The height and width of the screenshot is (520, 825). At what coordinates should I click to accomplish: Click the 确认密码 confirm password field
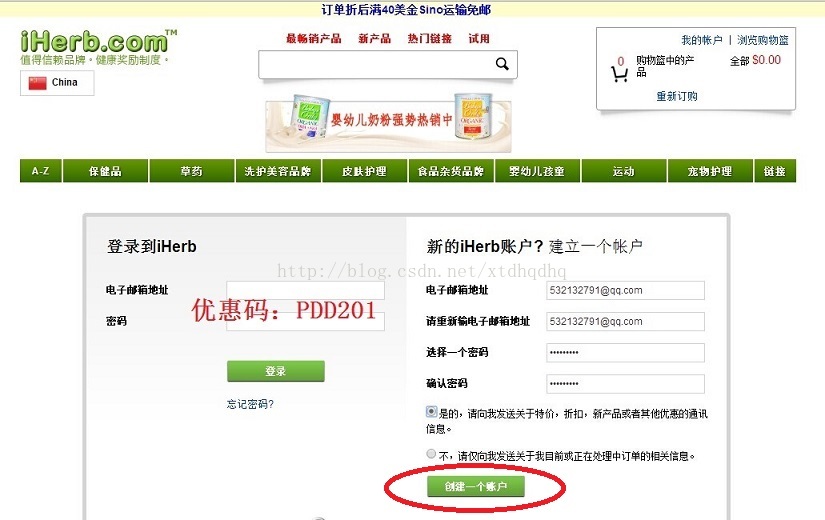[625, 384]
